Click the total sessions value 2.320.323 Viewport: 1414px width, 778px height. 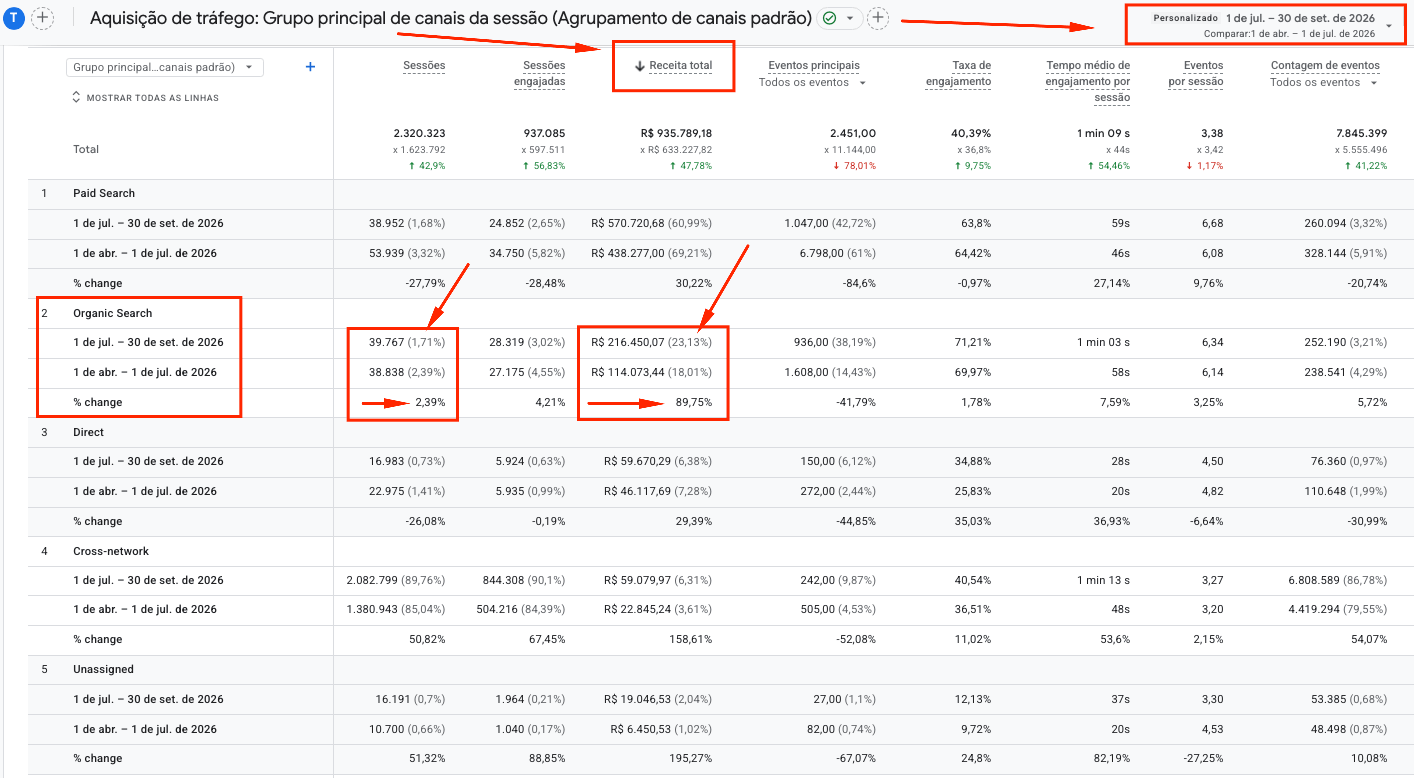click(419, 133)
